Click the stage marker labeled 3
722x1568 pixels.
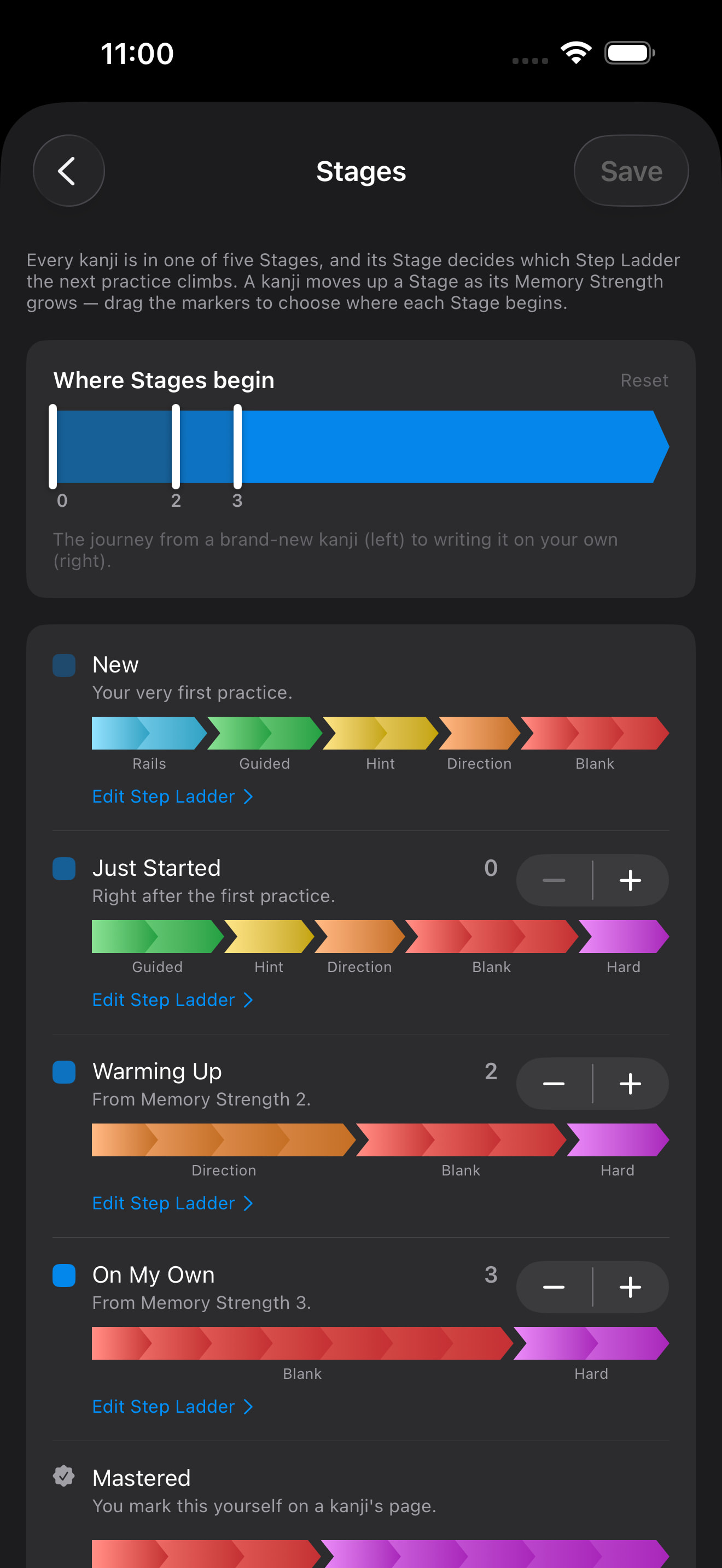237,447
